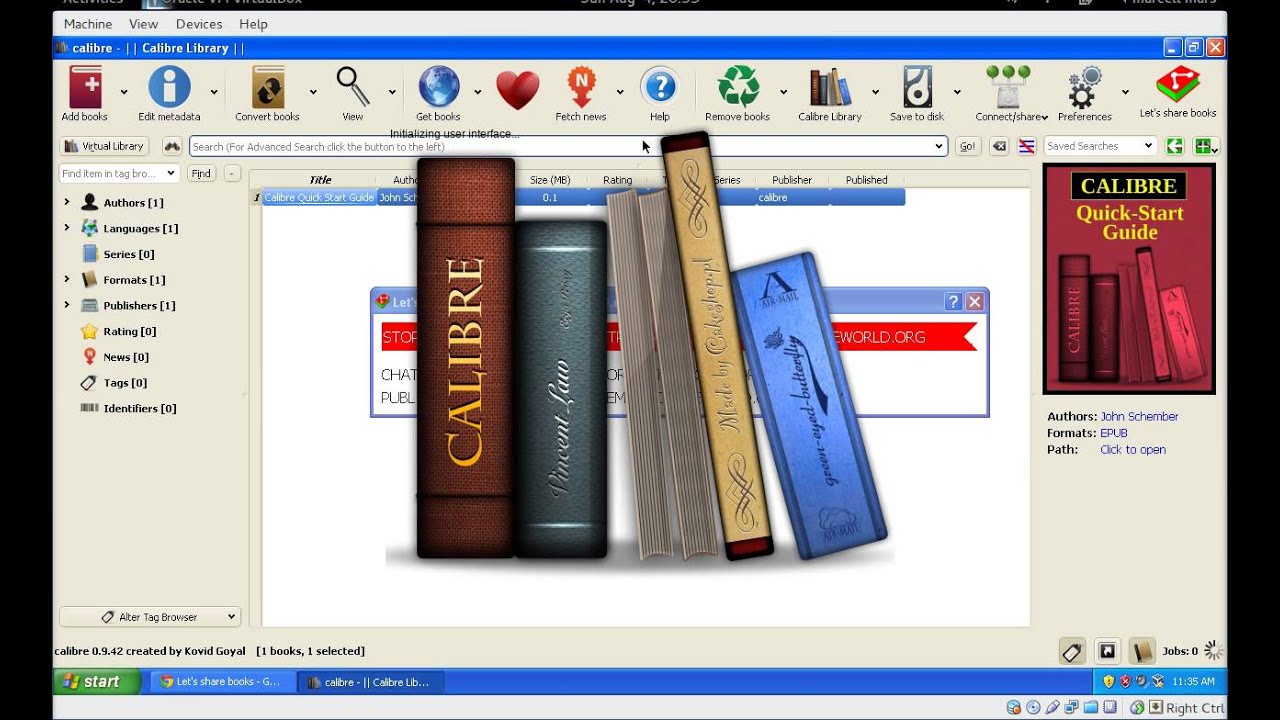
Task: Open the EPUB format link
Action: click(x=1113, y=433)
